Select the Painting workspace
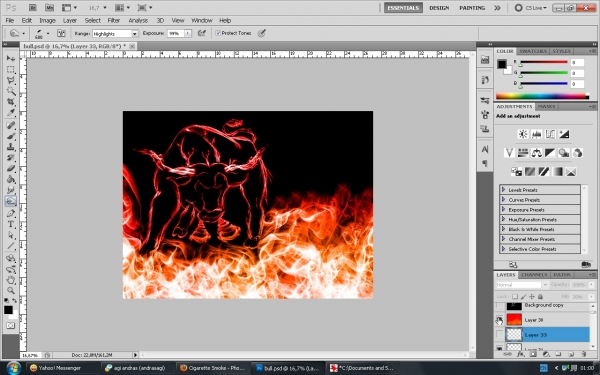This screenshot has height=375, width=600. pos(472,8)
